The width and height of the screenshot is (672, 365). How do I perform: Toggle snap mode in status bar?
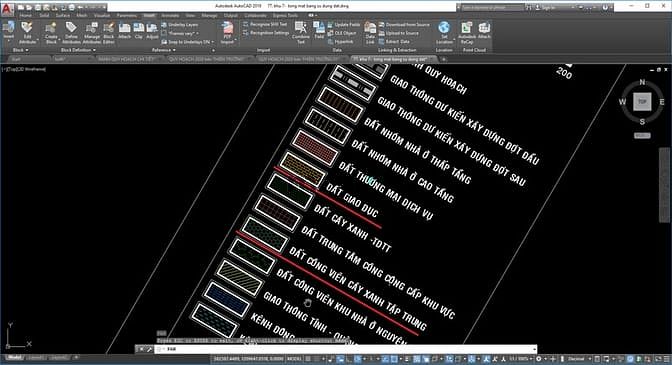pos(317,359)
